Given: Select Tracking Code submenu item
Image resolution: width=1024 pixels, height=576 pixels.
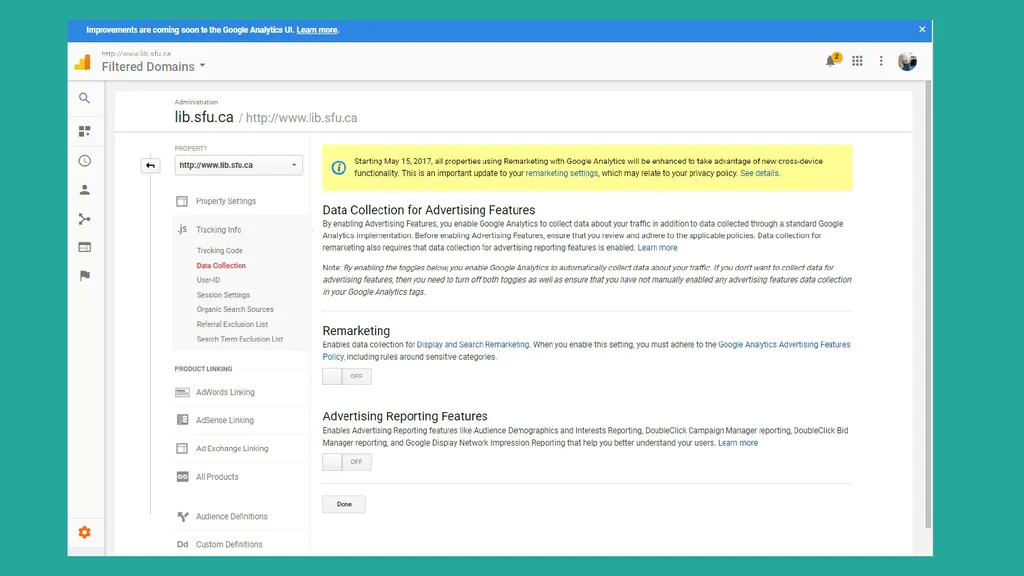Looking at the screenshot, I should [219, 251].
